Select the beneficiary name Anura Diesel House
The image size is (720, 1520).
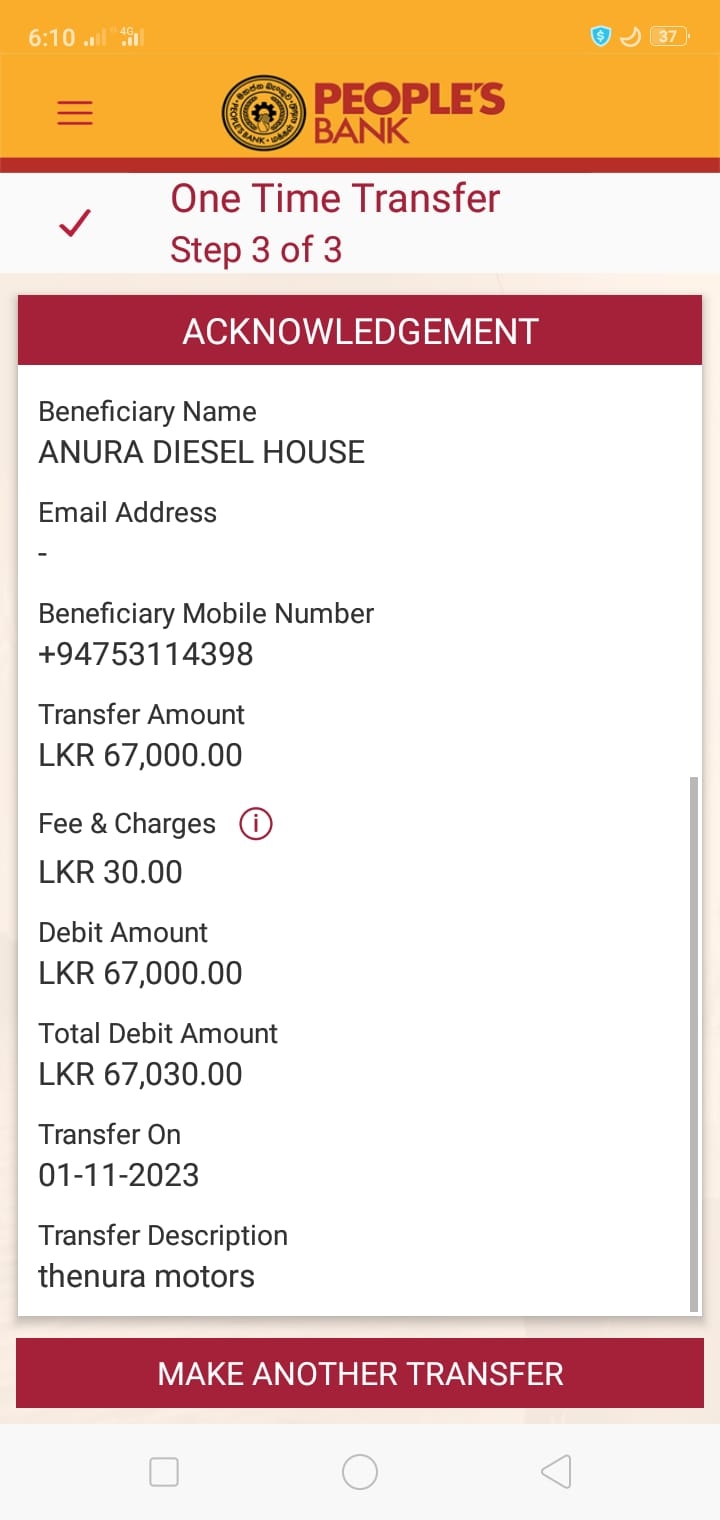[201, 452]
